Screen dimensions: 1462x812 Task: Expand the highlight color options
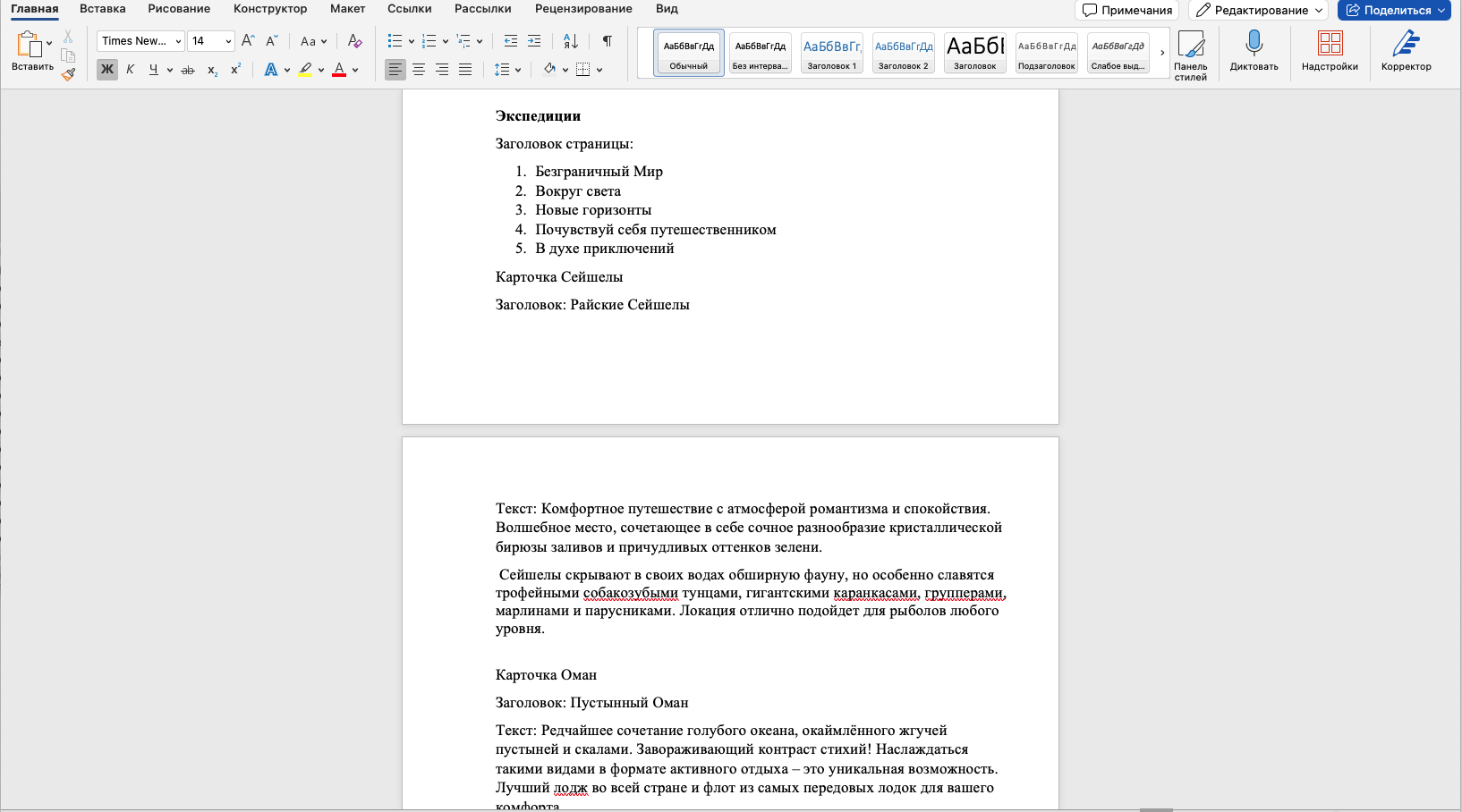319,70
